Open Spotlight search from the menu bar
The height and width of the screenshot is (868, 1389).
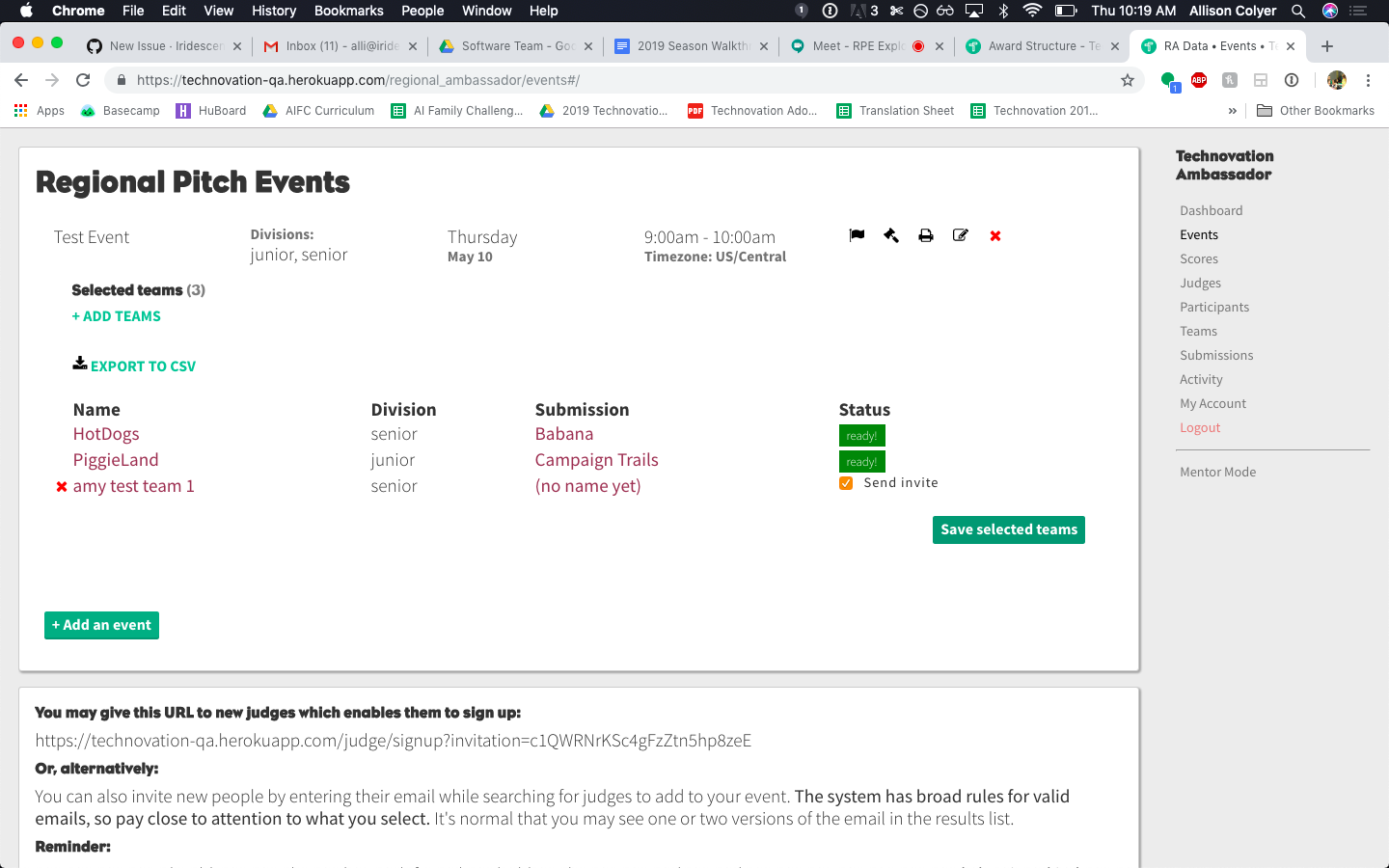tap(1297, 11)
